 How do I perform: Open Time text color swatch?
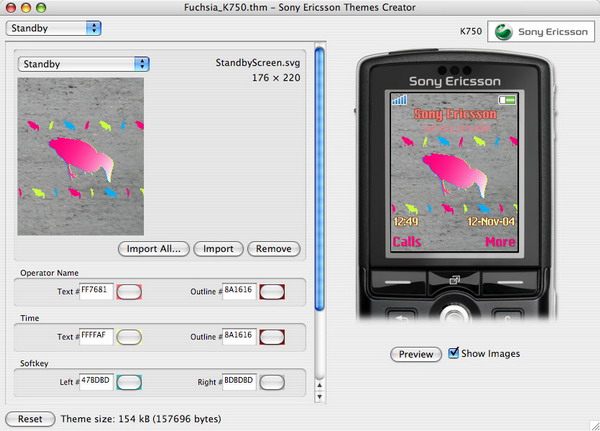click(129, 337)
